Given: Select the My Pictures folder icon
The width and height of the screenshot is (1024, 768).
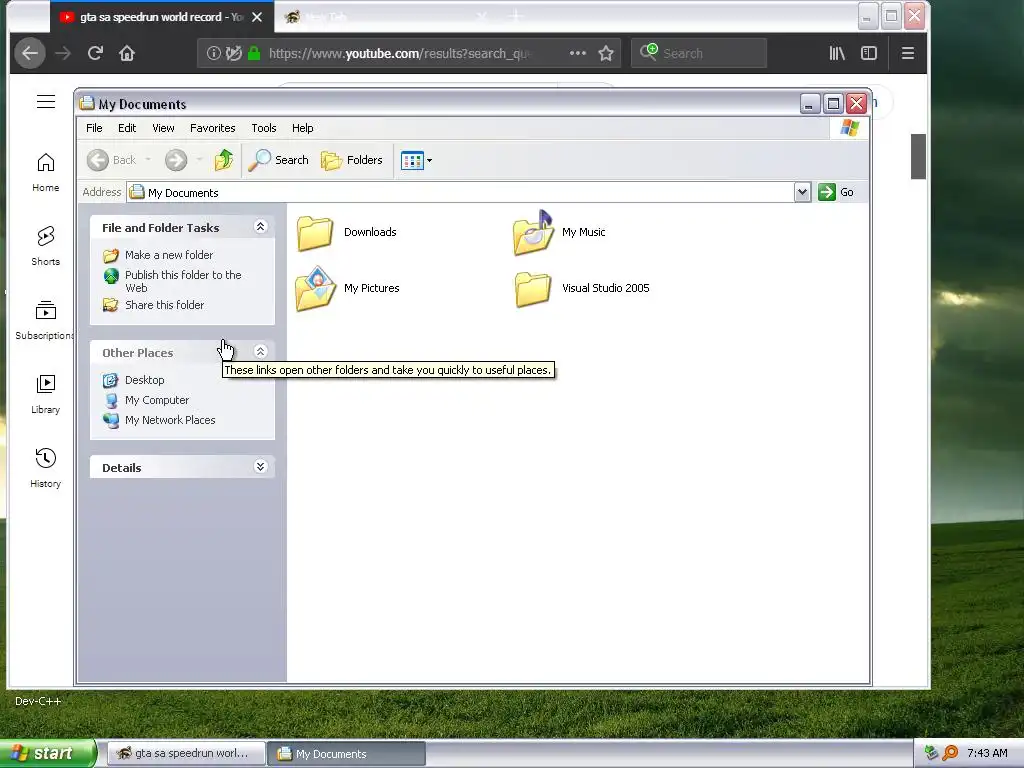Looking at the screenshot, I should click(x=315, y=288).
